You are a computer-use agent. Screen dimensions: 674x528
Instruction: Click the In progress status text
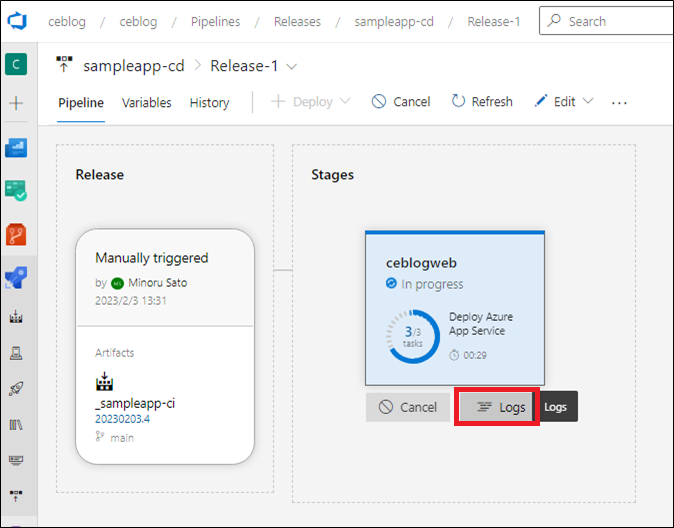(432, 284)
